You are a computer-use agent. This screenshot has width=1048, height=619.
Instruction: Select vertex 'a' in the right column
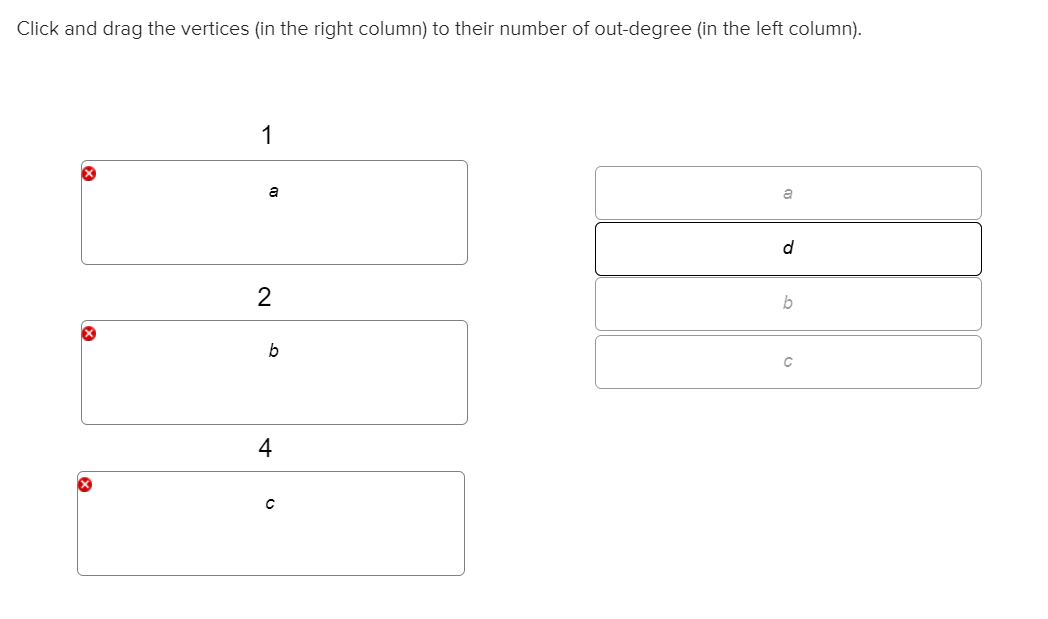pyautogui.click(x=788, y=192)
